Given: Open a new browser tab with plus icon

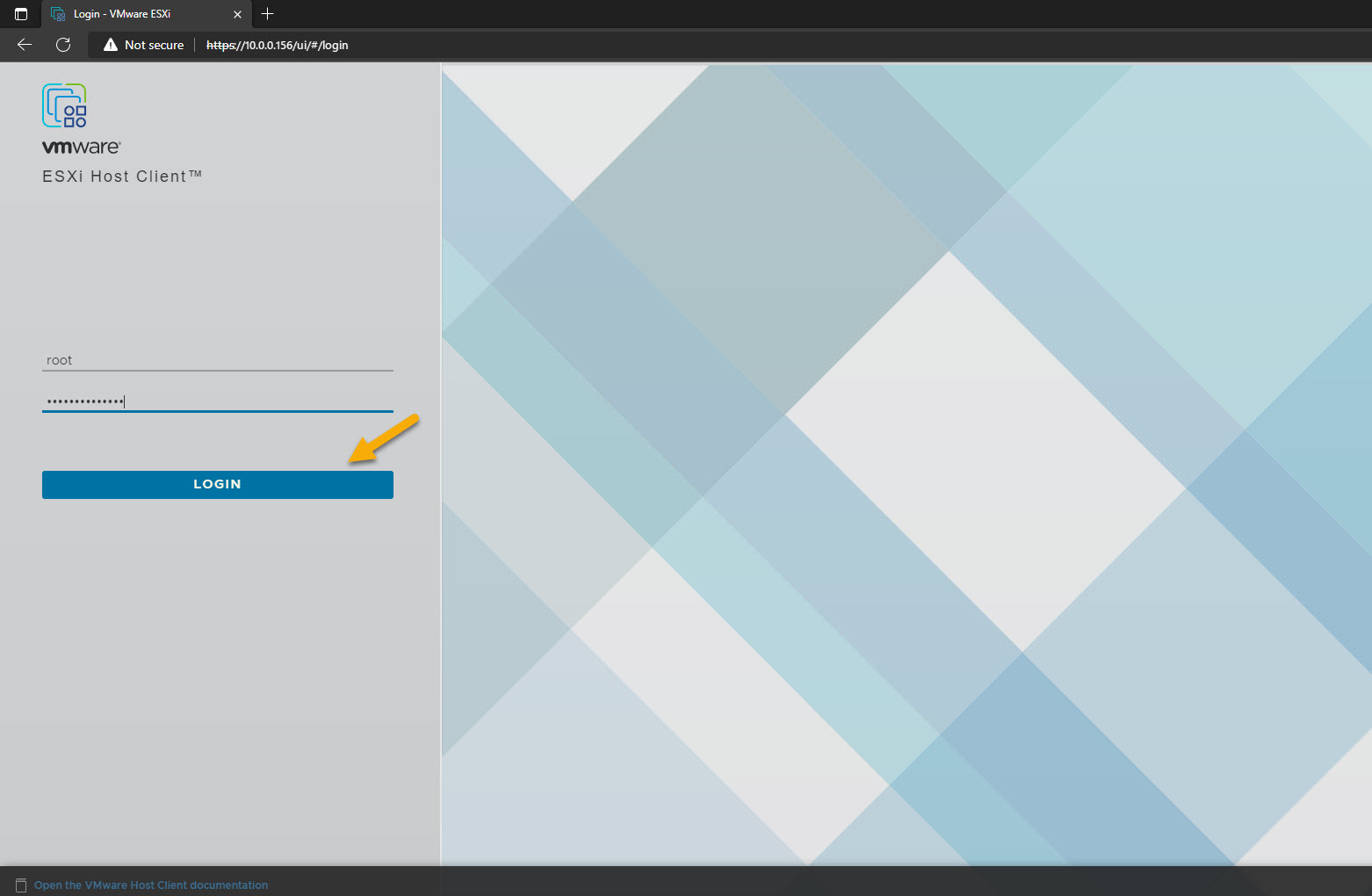Looking at the screenshot, I should click(268, 14).
